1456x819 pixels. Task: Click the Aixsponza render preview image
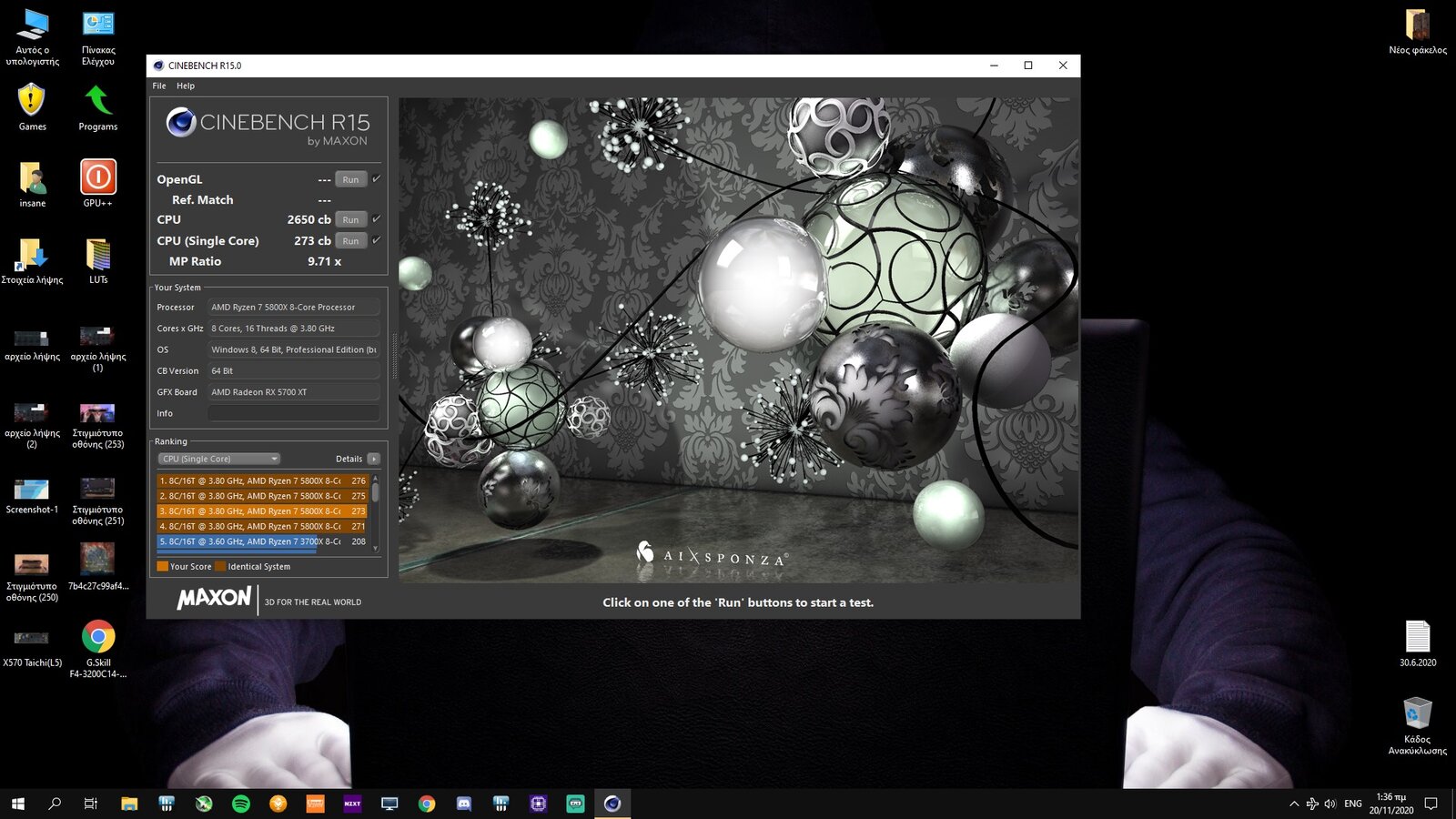click(738, 340)
